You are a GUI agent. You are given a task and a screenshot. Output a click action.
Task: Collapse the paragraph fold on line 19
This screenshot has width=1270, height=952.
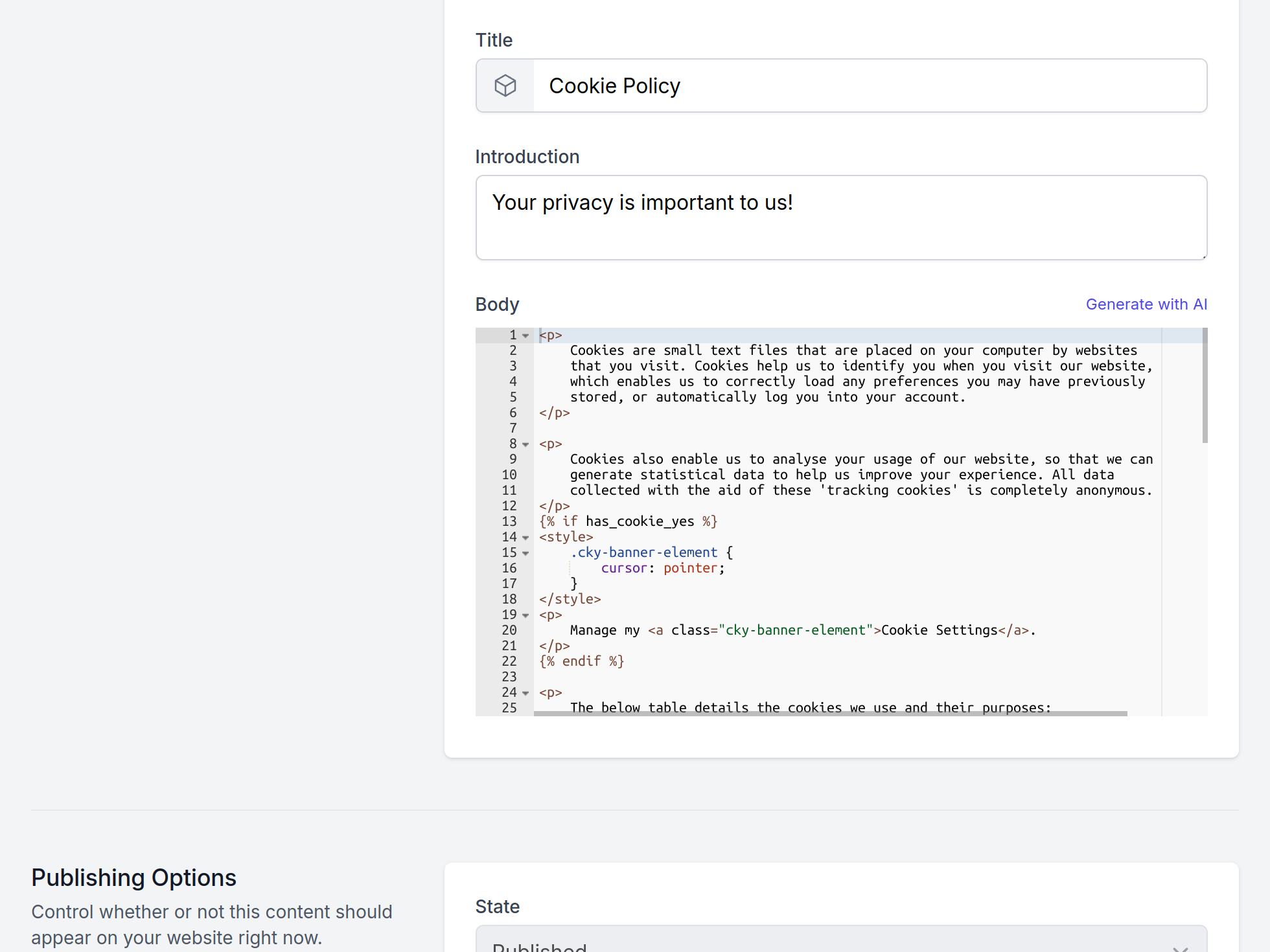point(525,615)
